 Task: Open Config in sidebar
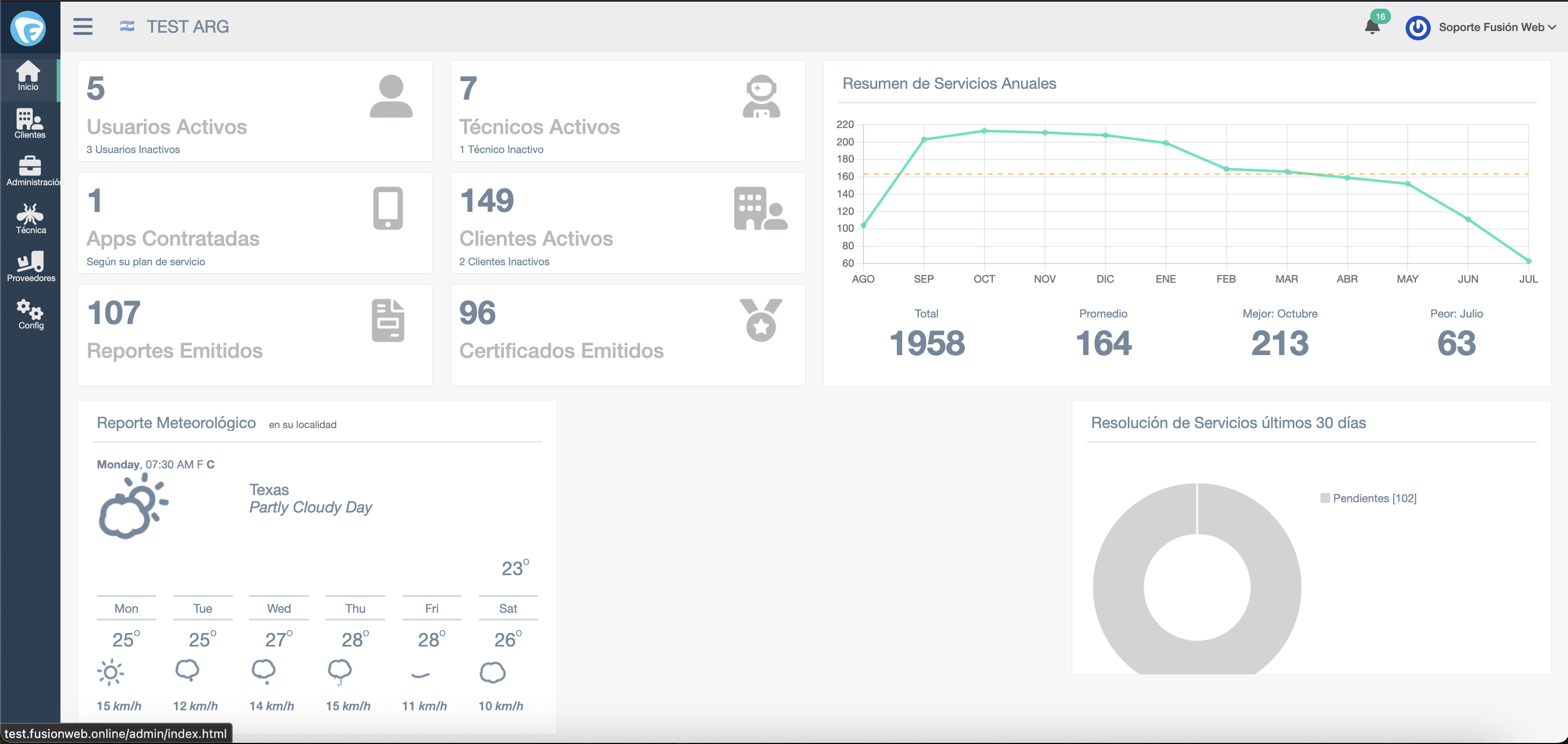coord(30,314)
